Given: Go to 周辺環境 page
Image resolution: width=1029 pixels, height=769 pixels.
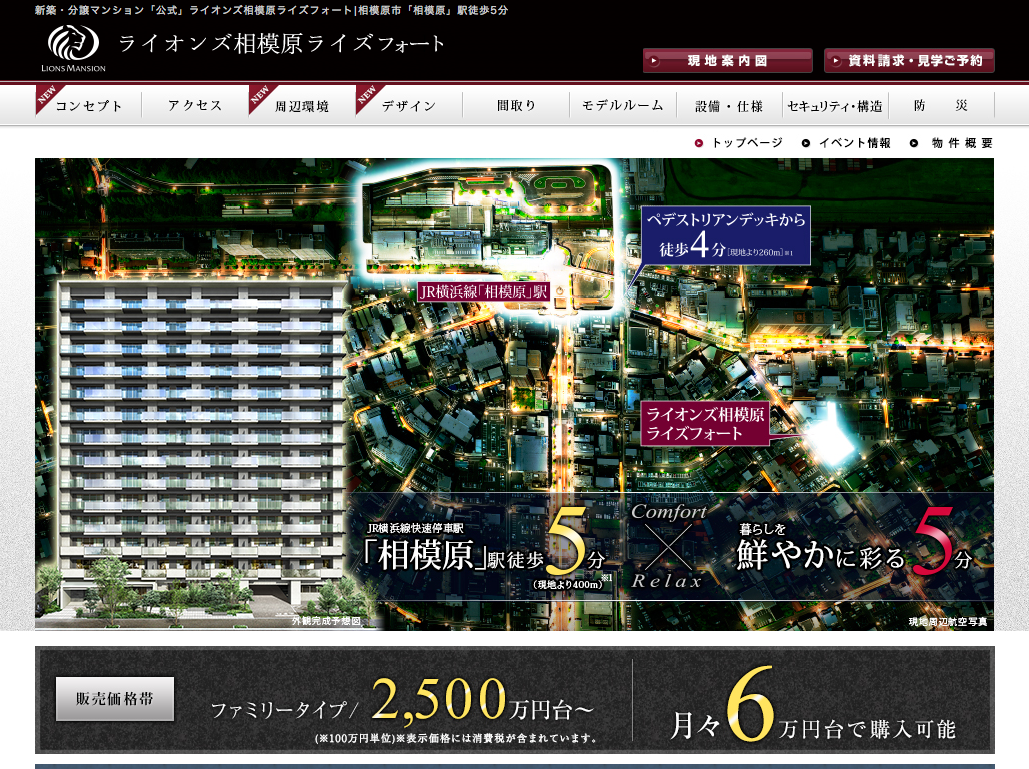Looking at the screenshot, I should (302, 106).
